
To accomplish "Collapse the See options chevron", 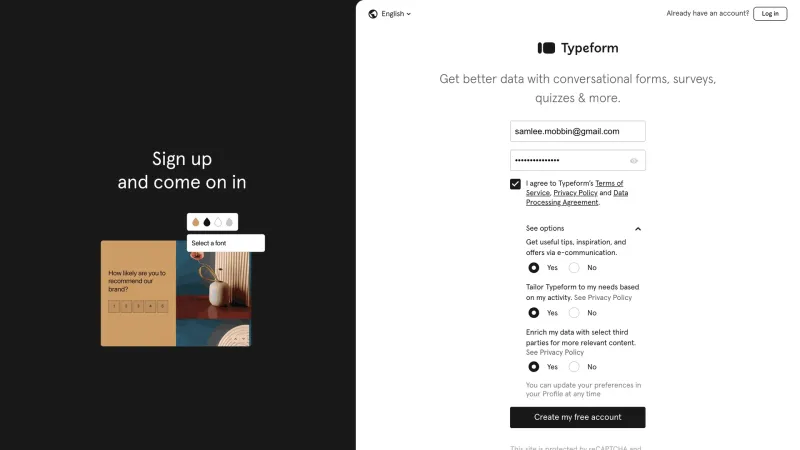I will [x=638, y=229].
